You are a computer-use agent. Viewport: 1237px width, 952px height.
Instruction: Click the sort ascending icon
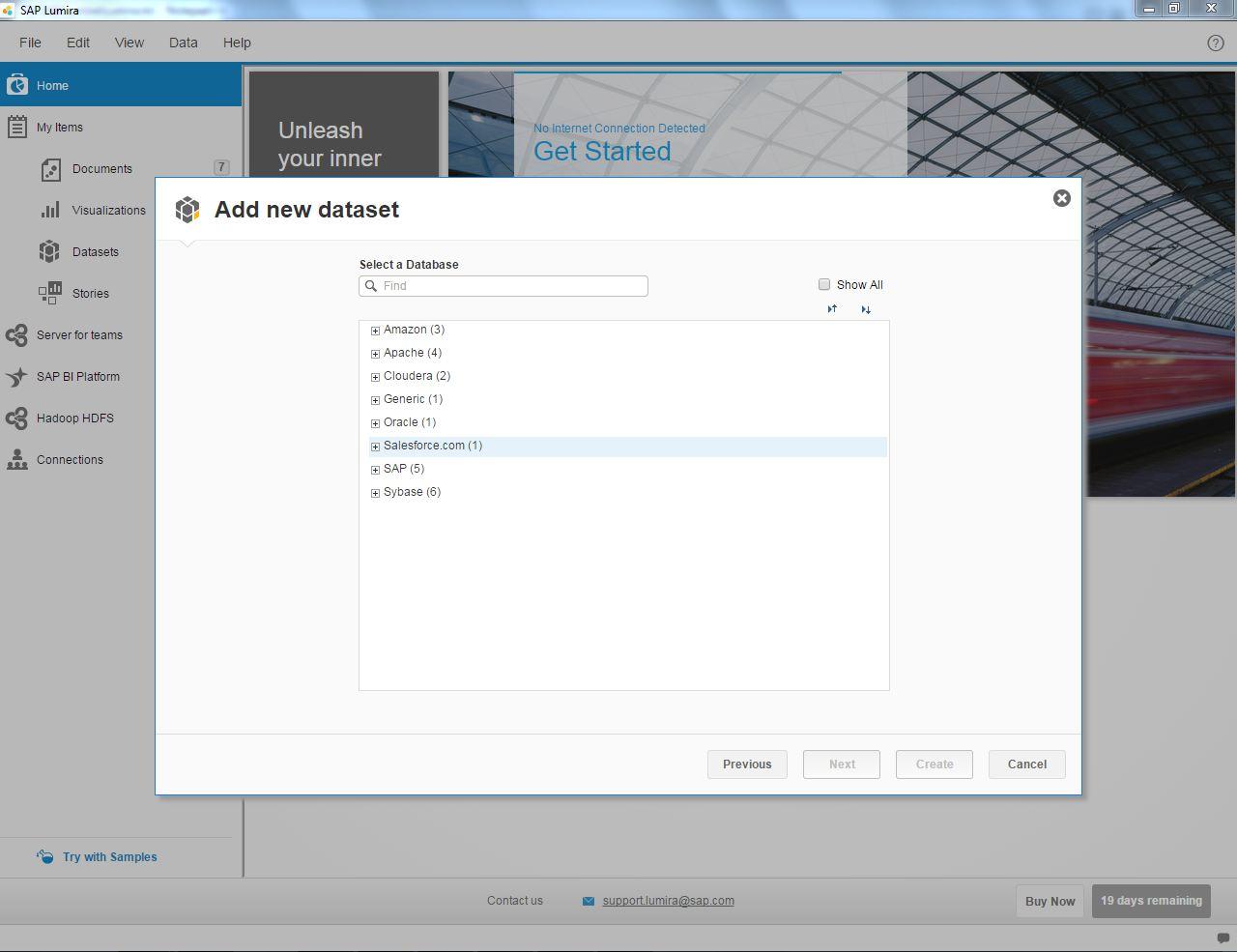pyautogui.click(x=832, y=309)
